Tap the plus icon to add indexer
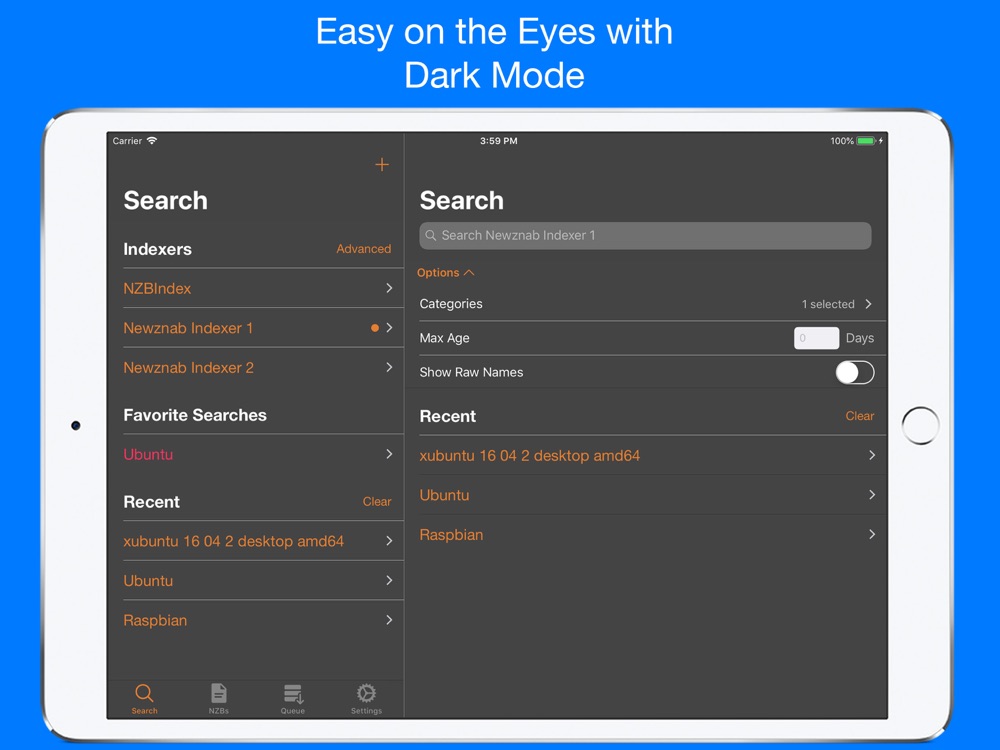Viewport: 1000px width, 750px height. pyautogui.click(x=382, y=165)
